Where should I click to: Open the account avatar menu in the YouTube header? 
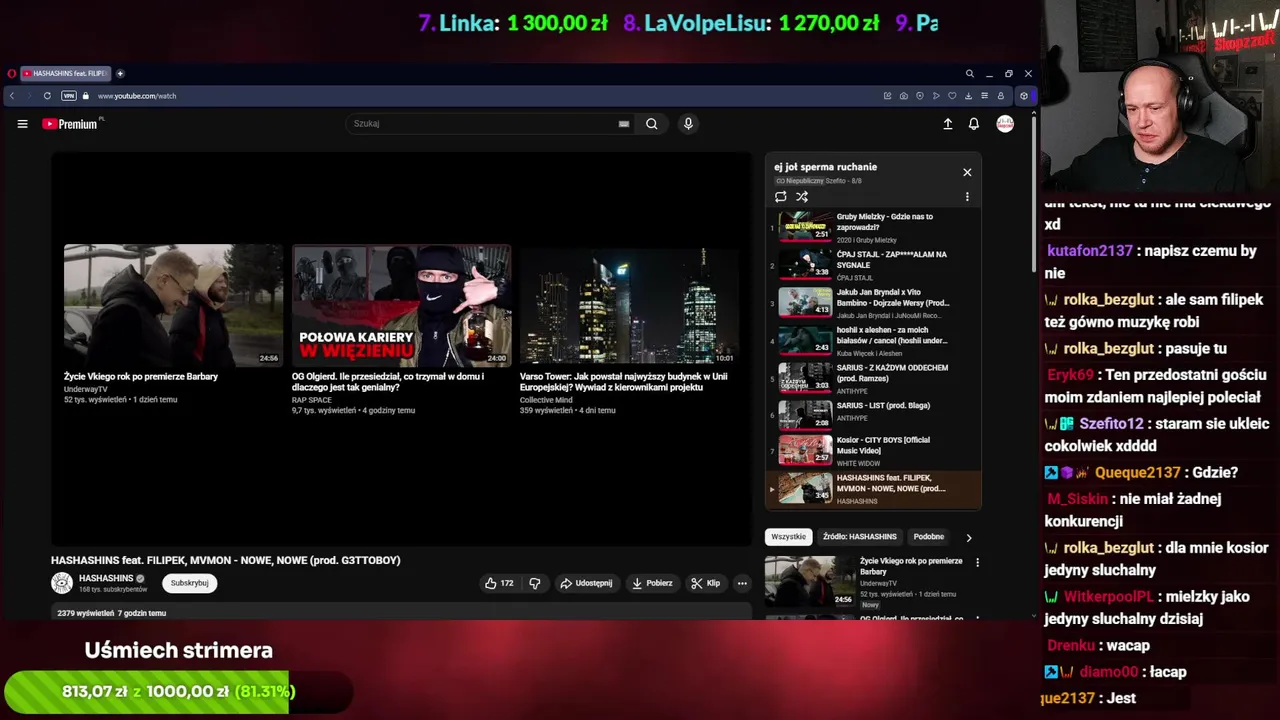click(1005, 124)
